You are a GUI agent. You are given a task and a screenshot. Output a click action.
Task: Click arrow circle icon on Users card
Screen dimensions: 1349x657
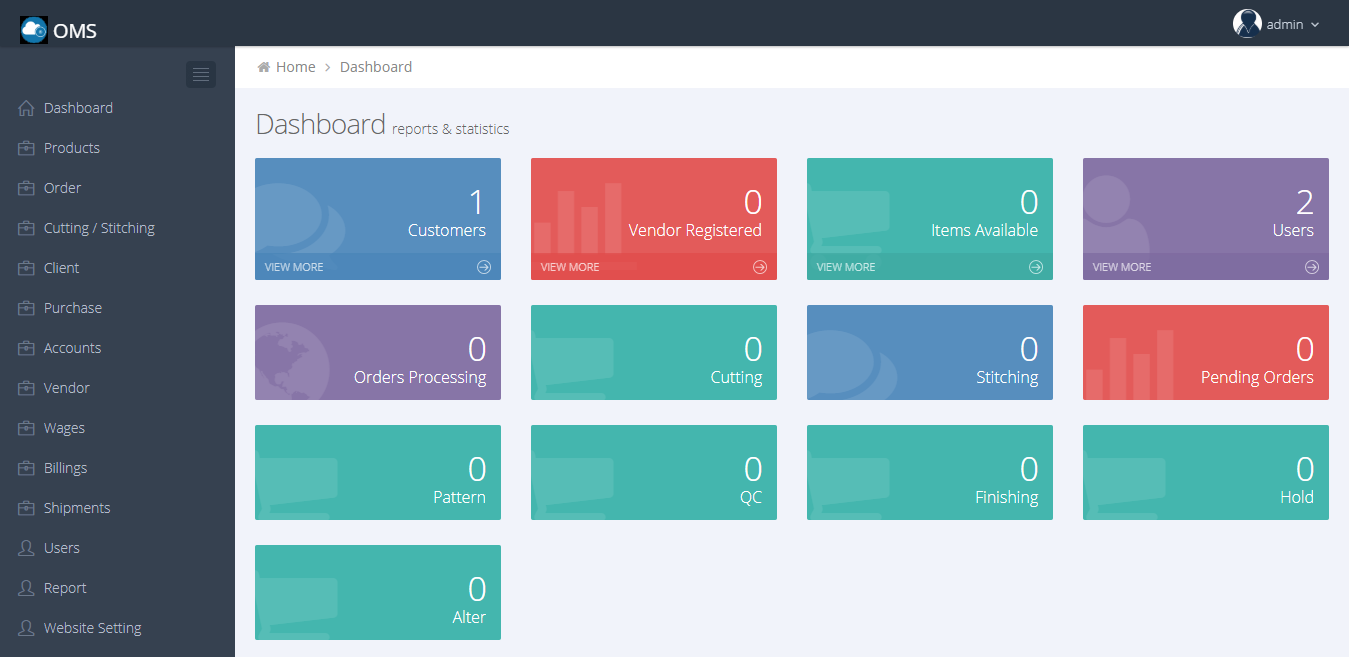(x=1312, y=267)
